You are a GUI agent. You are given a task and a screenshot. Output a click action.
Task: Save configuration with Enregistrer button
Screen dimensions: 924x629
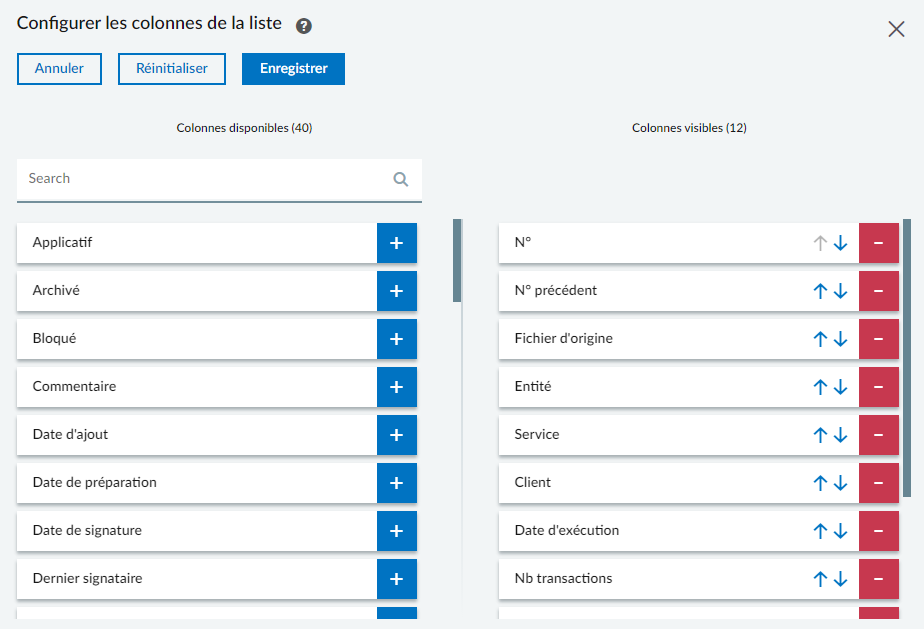293,69
